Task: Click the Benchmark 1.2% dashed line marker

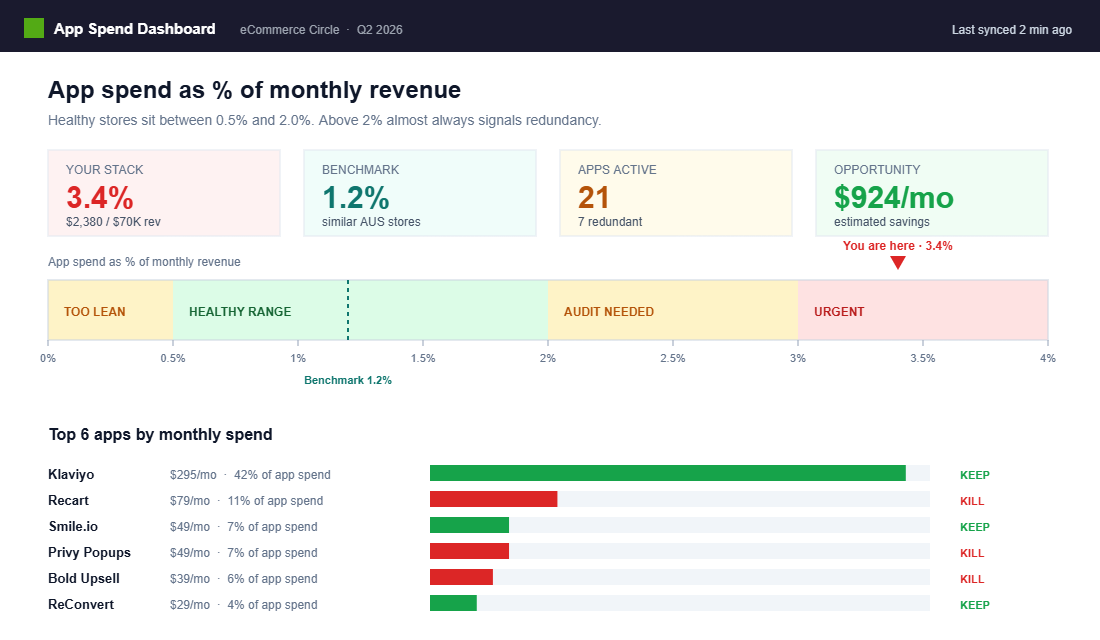Action: (x=348, y=311)
